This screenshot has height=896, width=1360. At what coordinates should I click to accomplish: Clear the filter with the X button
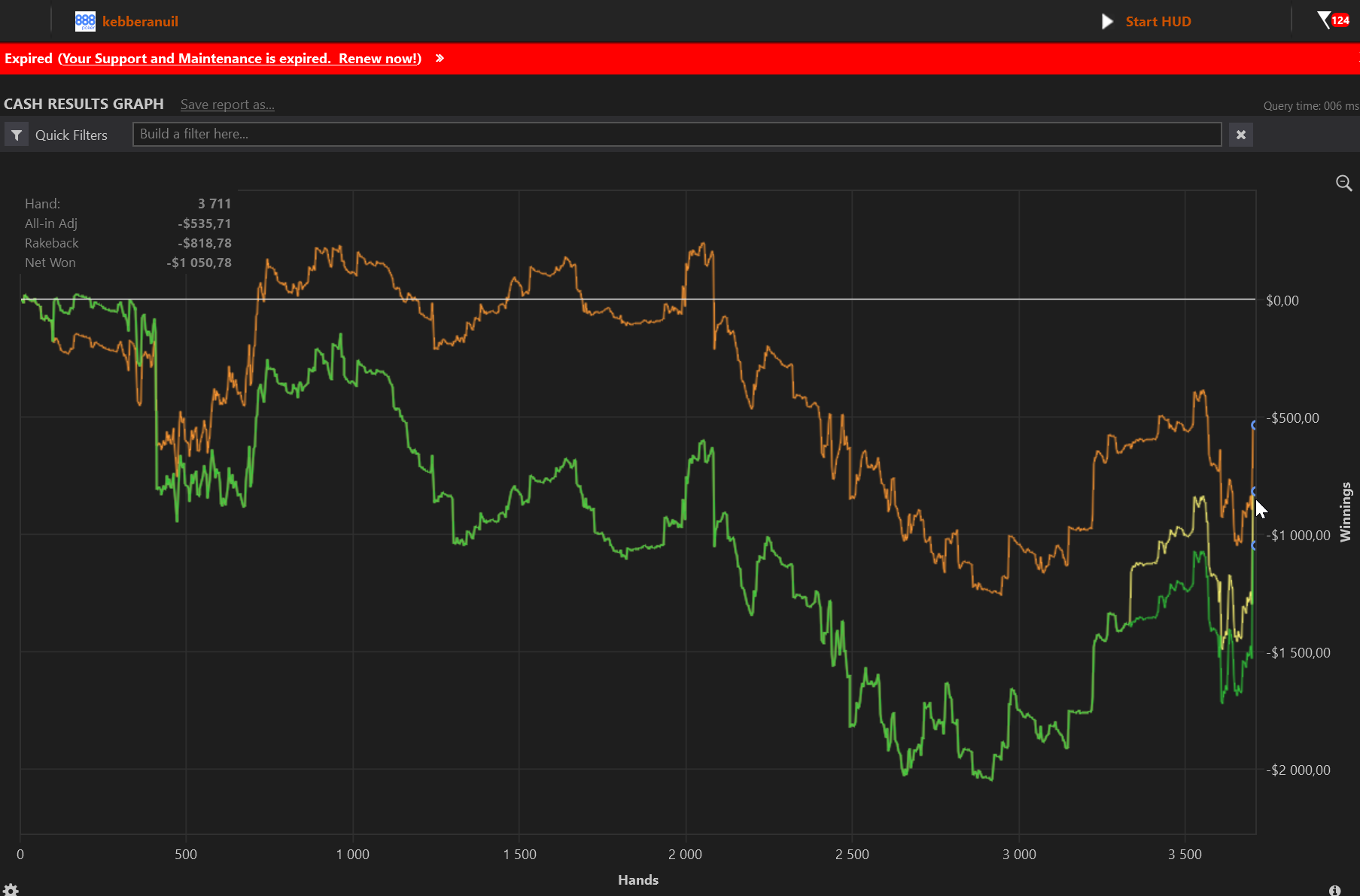[1241, 135]
